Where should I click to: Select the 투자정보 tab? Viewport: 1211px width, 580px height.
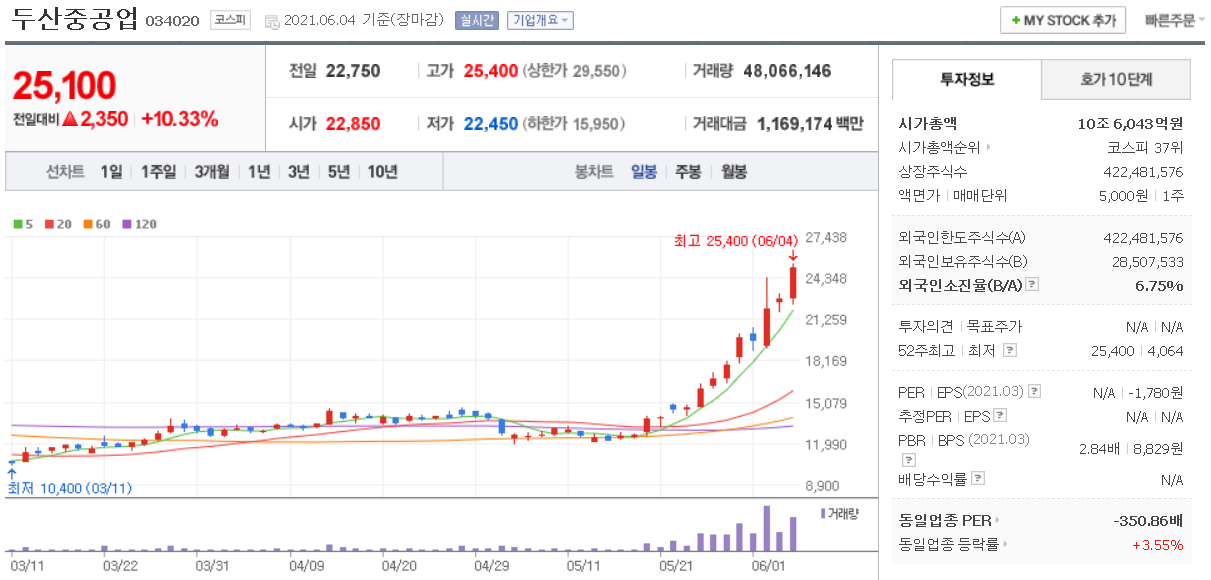967,79
